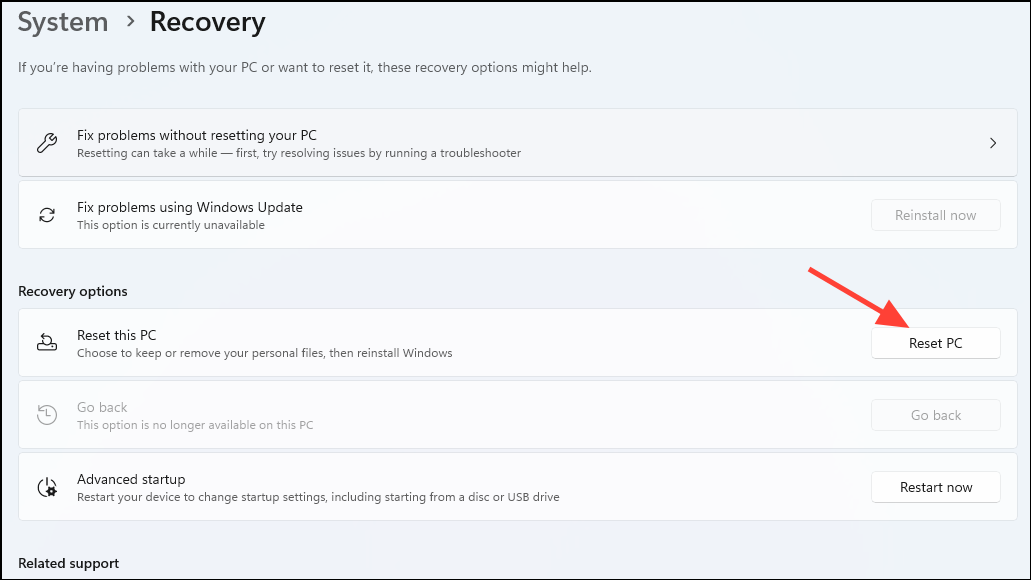Click the Go back history icon
Viewport: 1031px width, 580px height.
tap(47, 414)
